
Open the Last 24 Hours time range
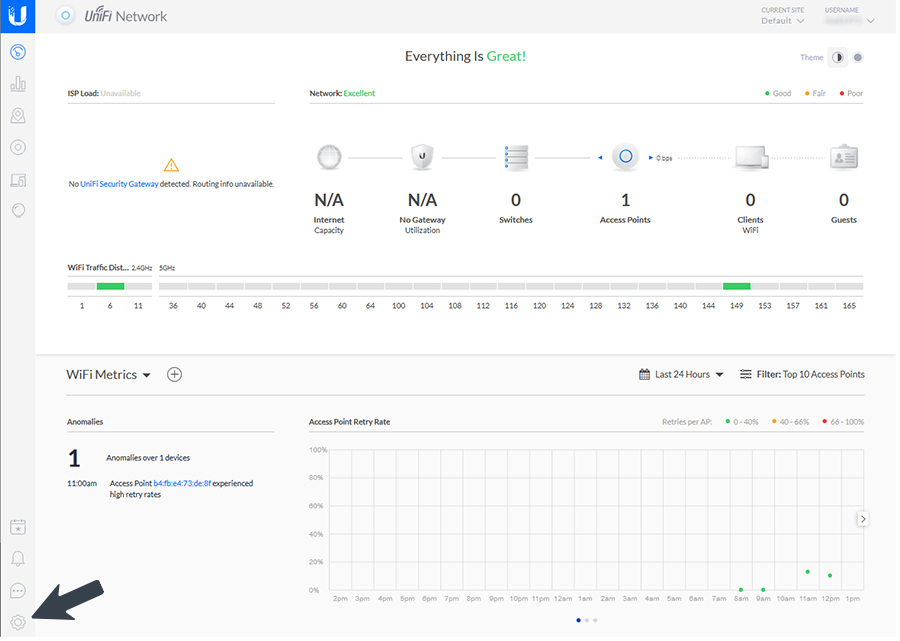click(x=681, y=375)
